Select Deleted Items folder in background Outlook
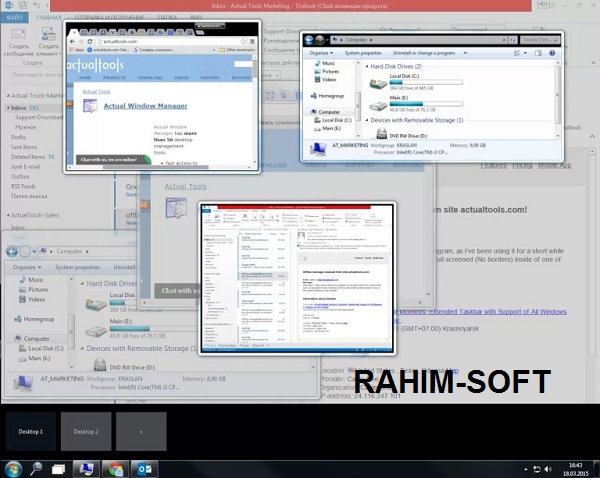This screenshot has width=600, height=478. coord(33,157)
